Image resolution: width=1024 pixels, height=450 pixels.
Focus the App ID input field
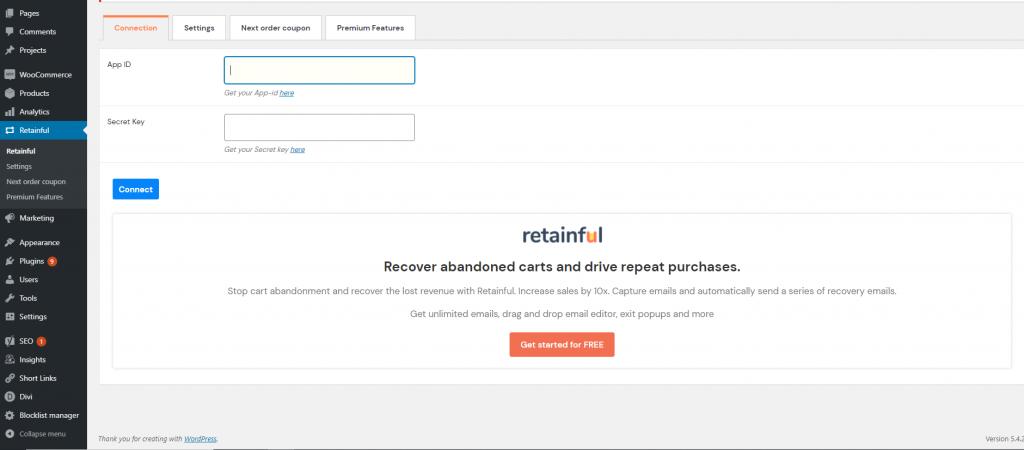[319, 71]
